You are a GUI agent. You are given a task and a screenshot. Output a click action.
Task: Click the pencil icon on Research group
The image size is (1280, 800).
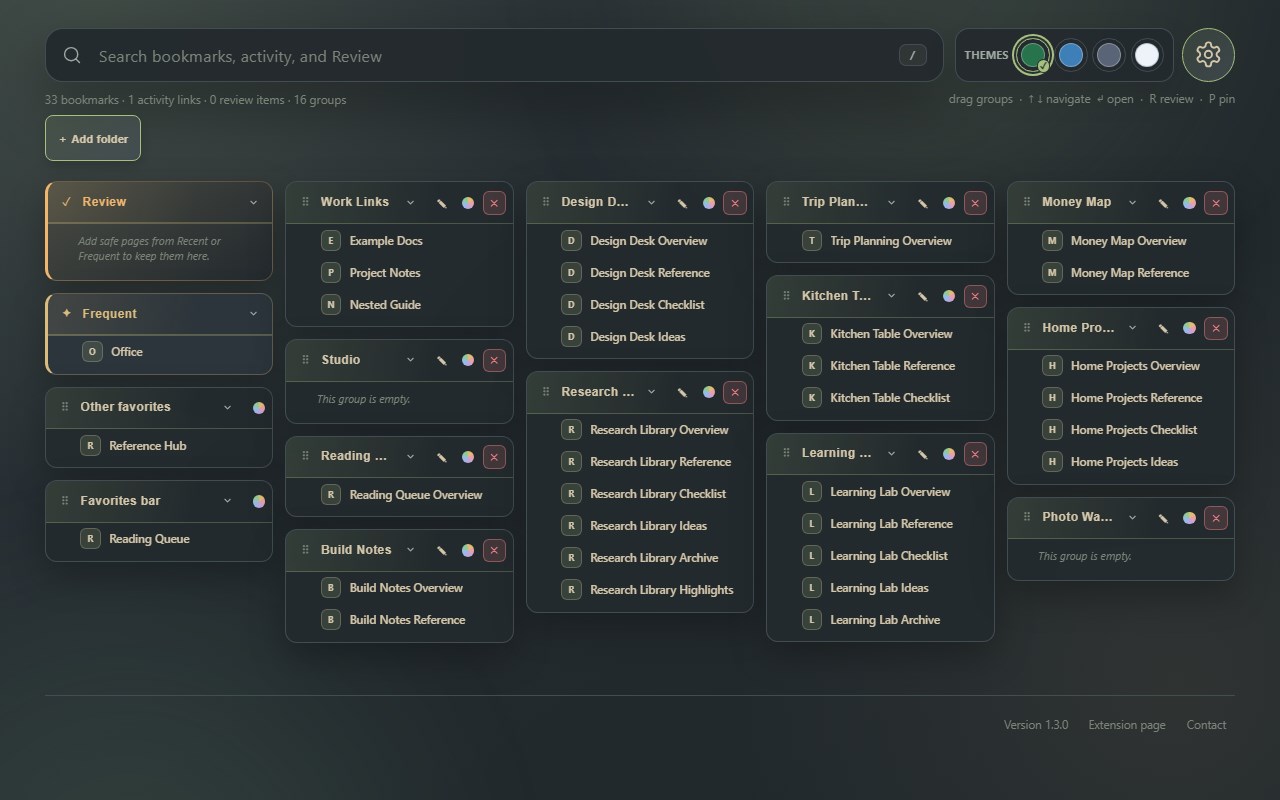click(x=682, y=392)
